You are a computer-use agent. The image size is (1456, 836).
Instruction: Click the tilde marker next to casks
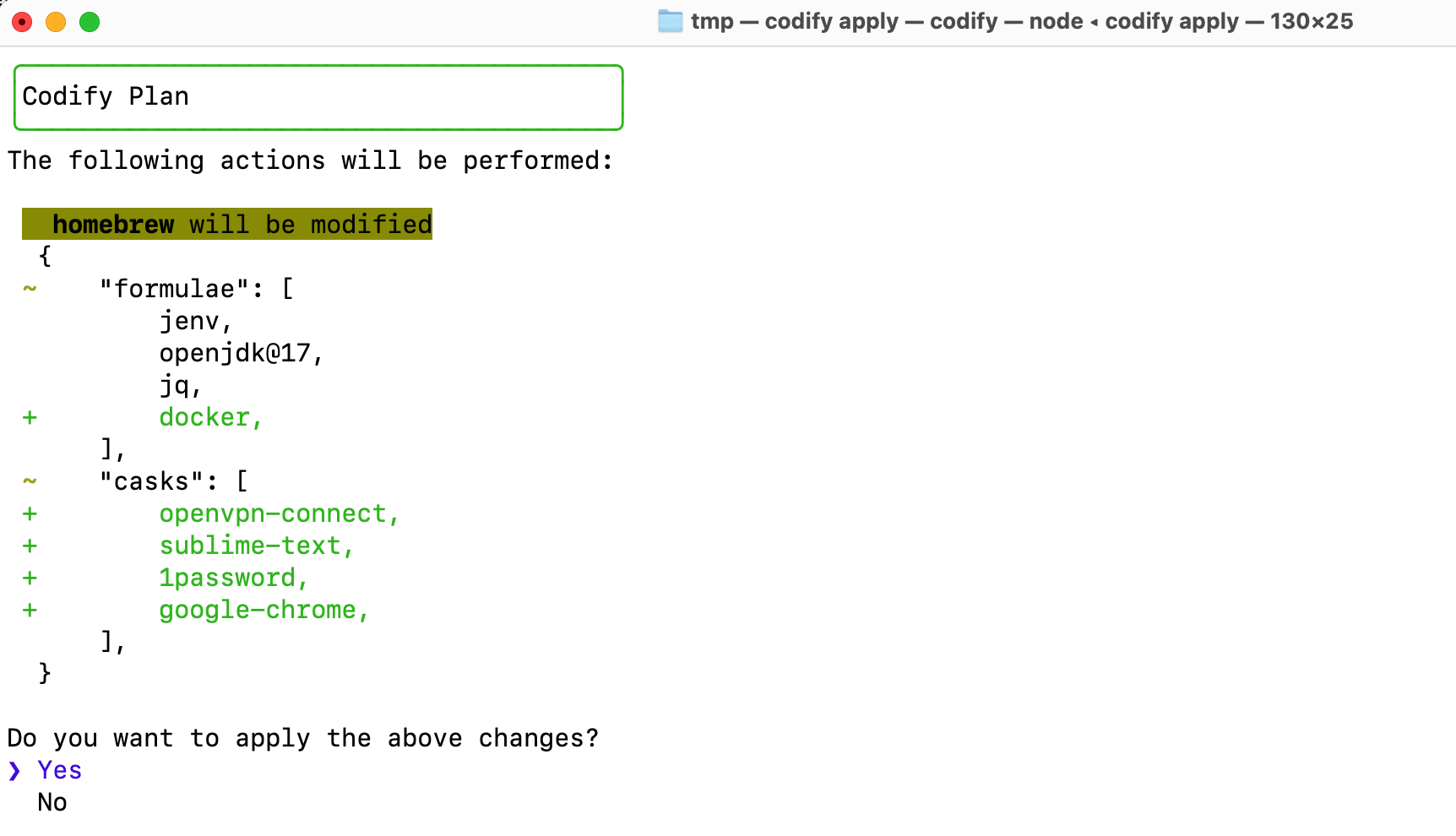(30, 481)
